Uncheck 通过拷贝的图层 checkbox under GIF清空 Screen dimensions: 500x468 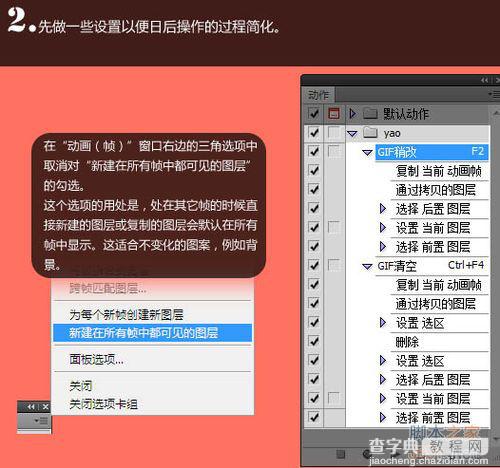click(x=314, y=303)
